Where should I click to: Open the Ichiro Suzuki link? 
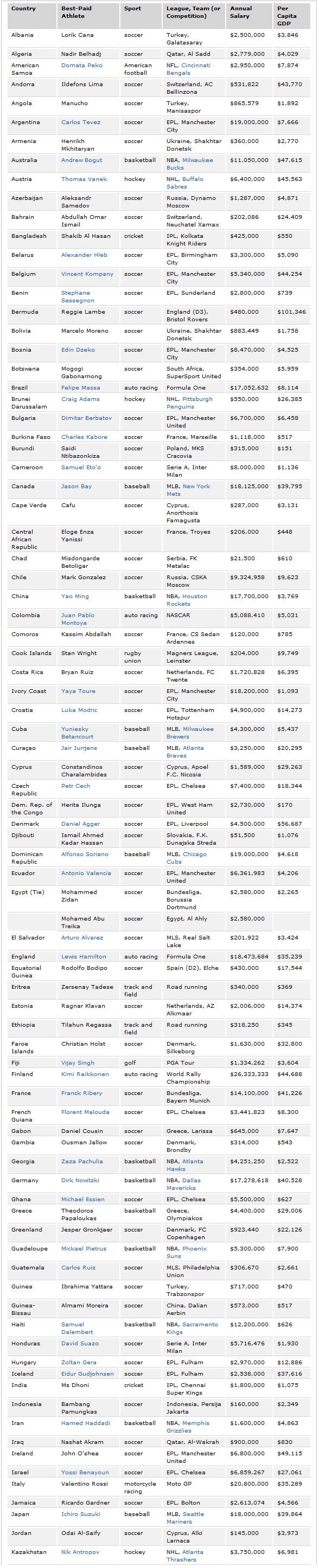click(x=80, y=1513)
